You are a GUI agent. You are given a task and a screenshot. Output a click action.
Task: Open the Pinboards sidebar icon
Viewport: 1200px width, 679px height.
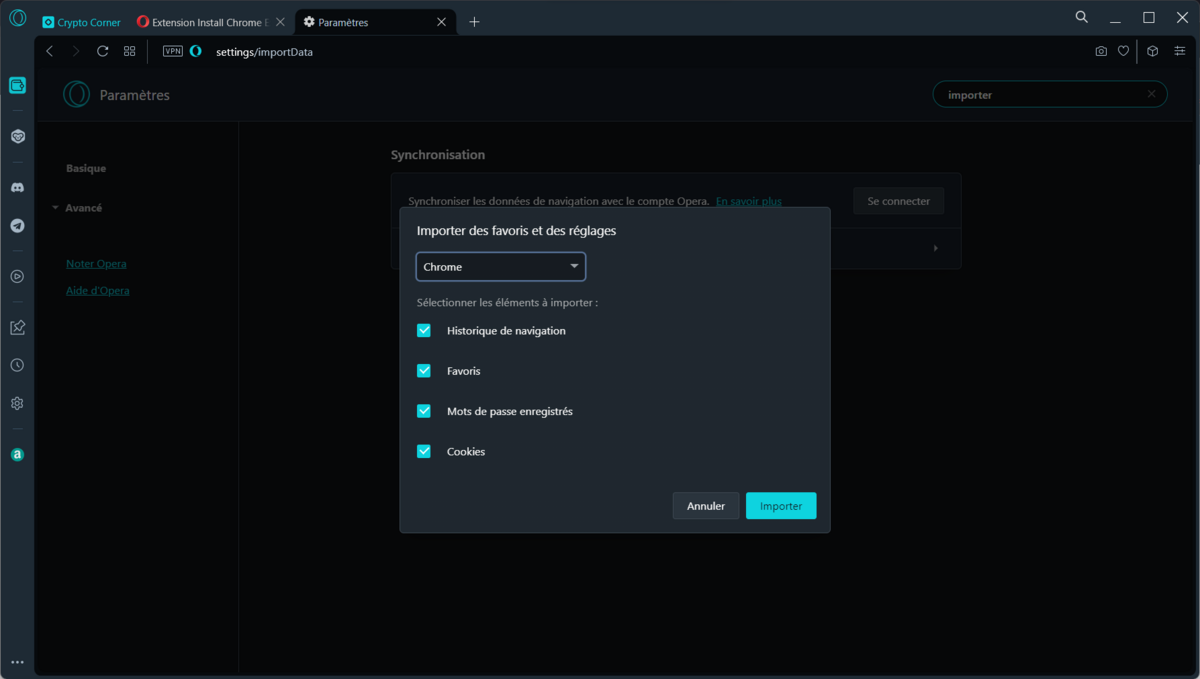tap(17, 327)
